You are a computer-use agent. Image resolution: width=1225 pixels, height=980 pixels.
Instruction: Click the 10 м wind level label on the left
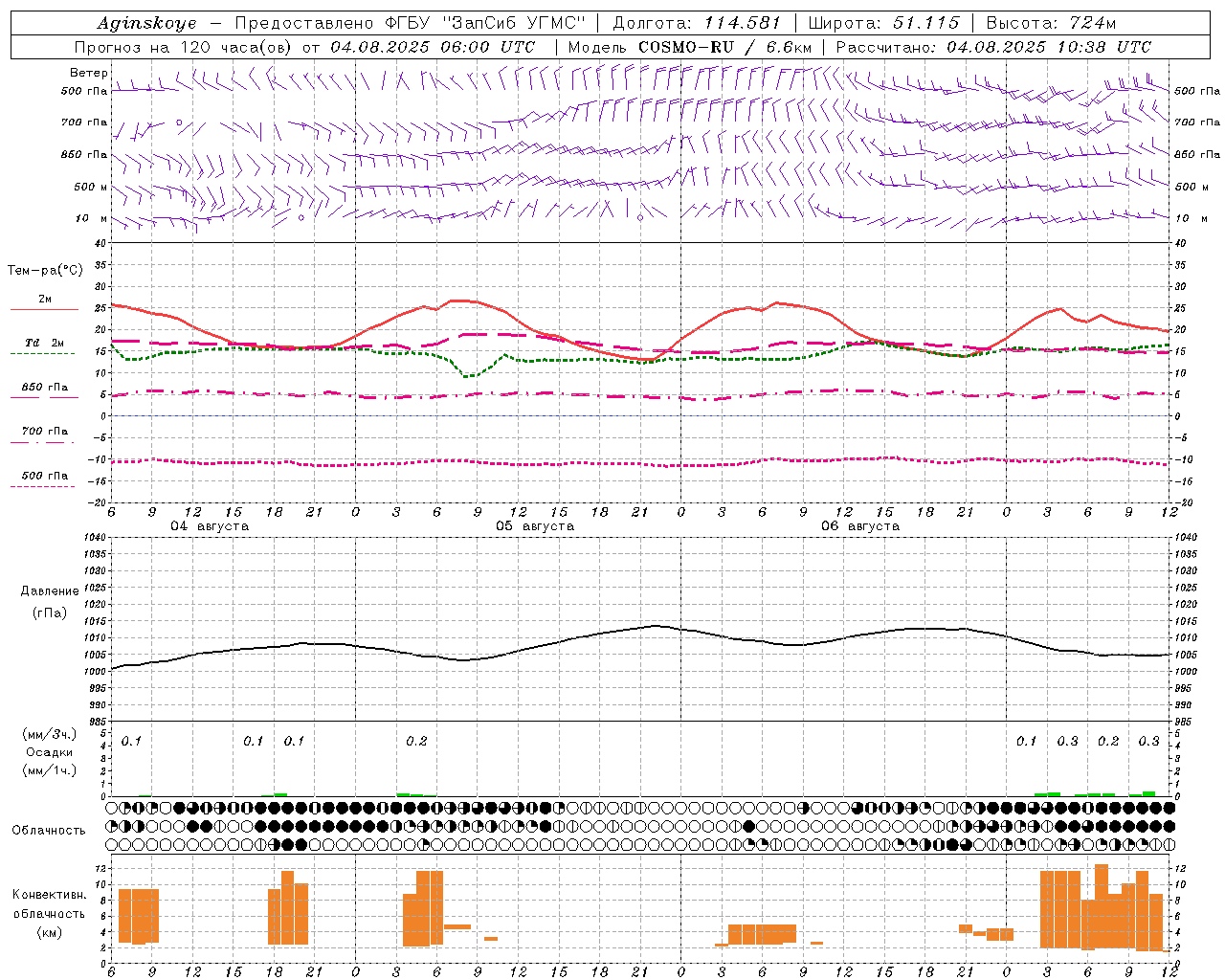point(91,218)
